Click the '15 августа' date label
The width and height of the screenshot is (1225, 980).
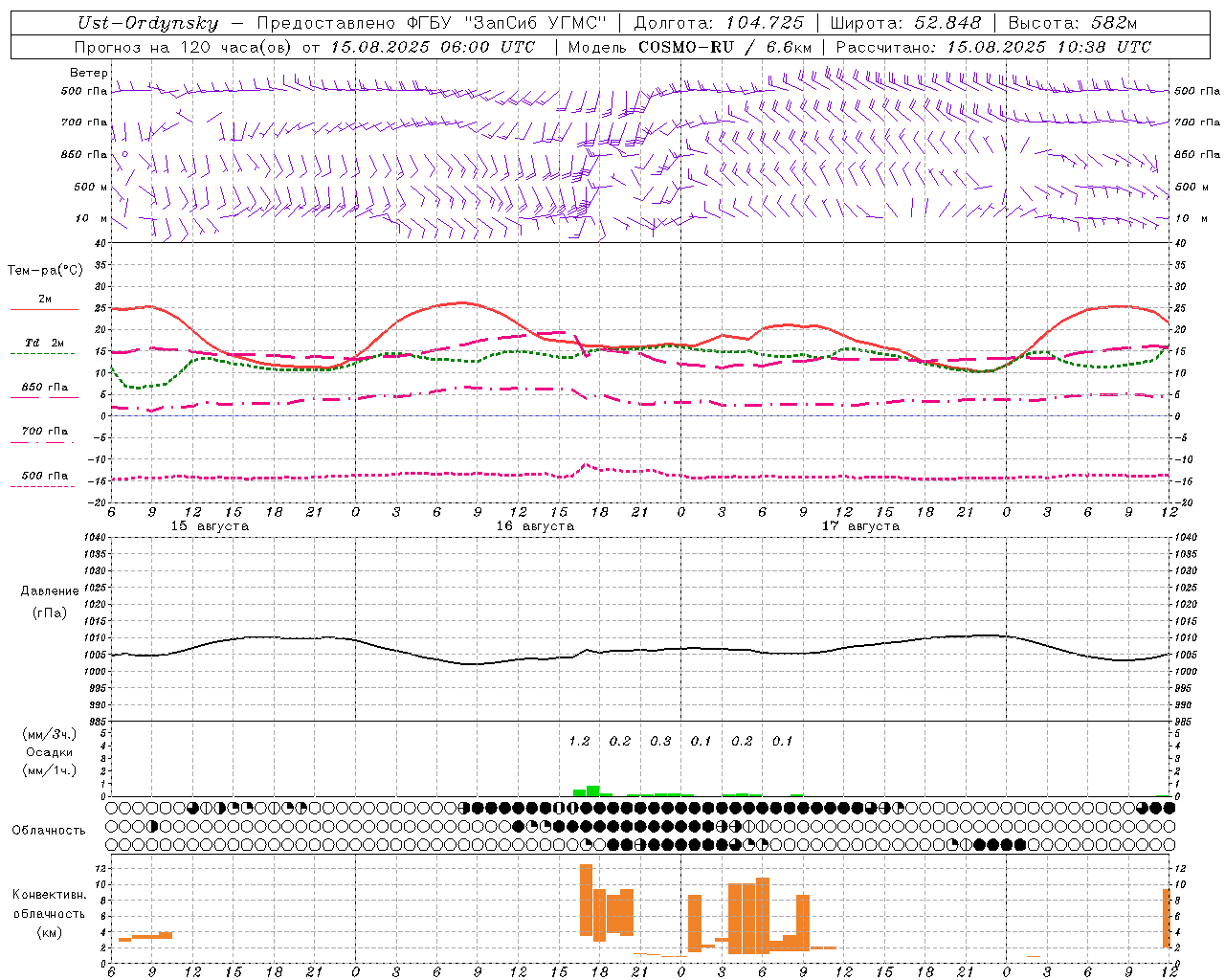pyautogui.click(x=210, y=526)
